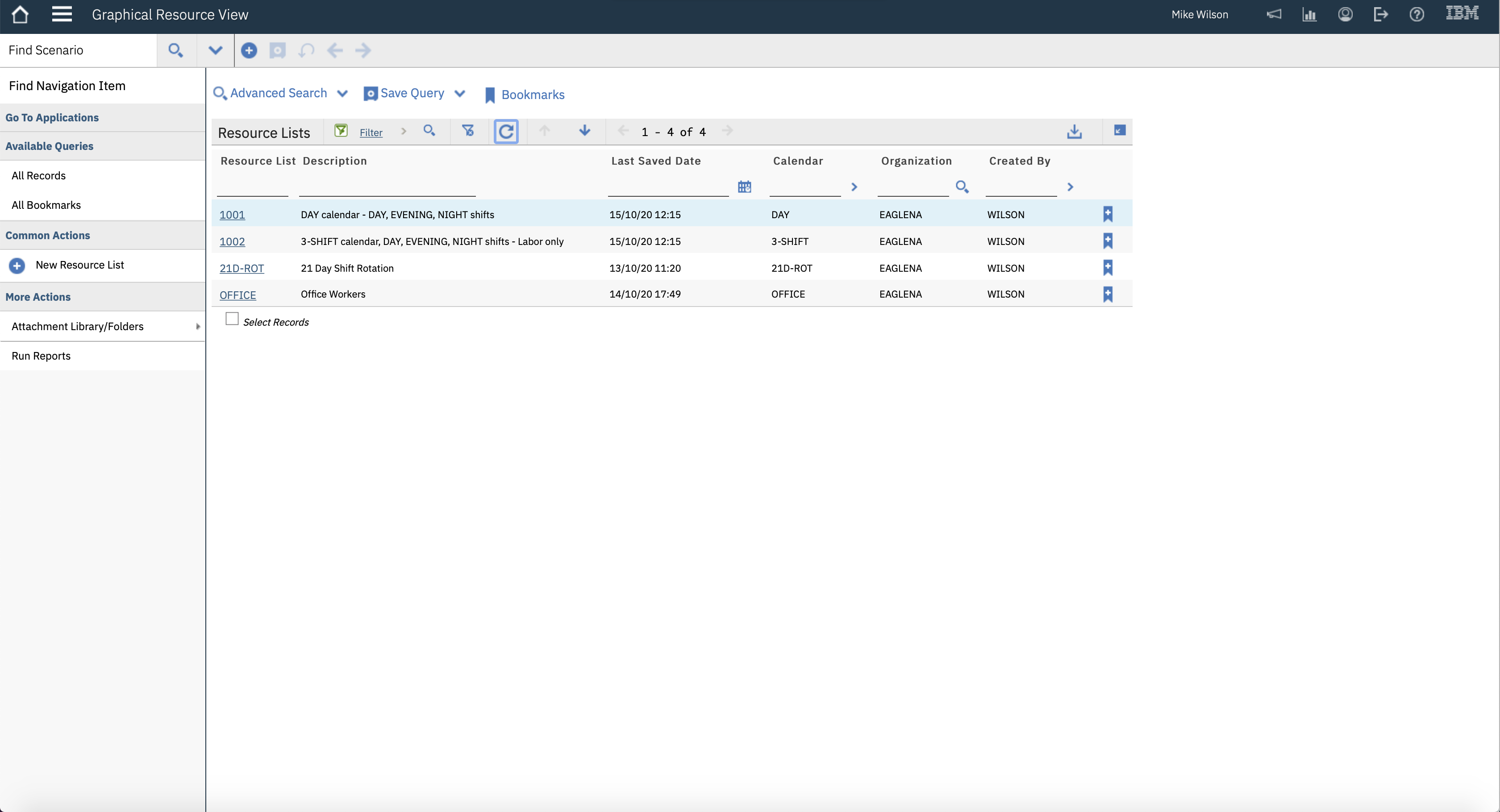1500x812 pixels.
Task: Open the Help icon in header
Action: pyautogui.click(x=1416, y=15)
